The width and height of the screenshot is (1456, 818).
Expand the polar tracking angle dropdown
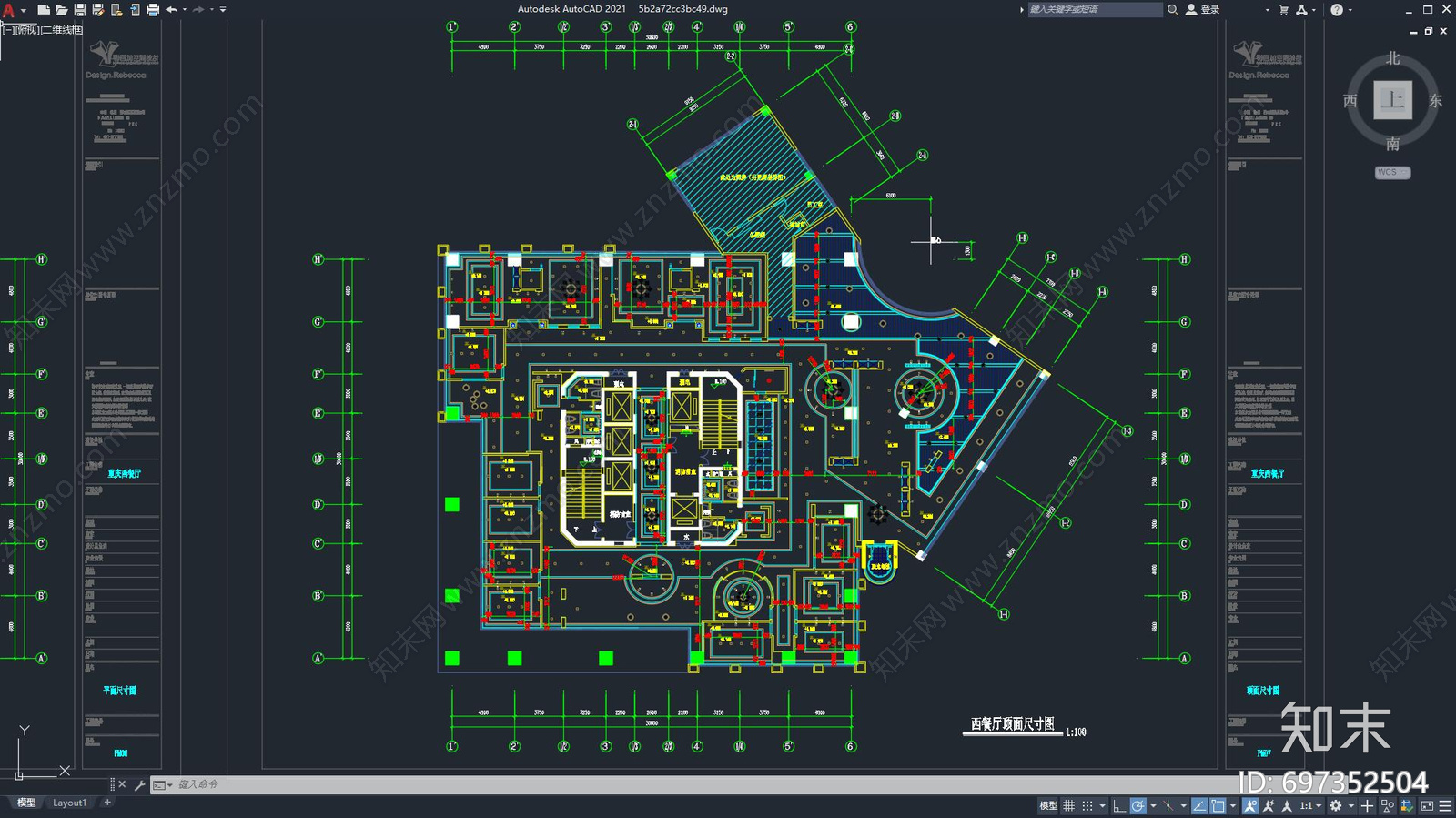(x=1153, y=805)
